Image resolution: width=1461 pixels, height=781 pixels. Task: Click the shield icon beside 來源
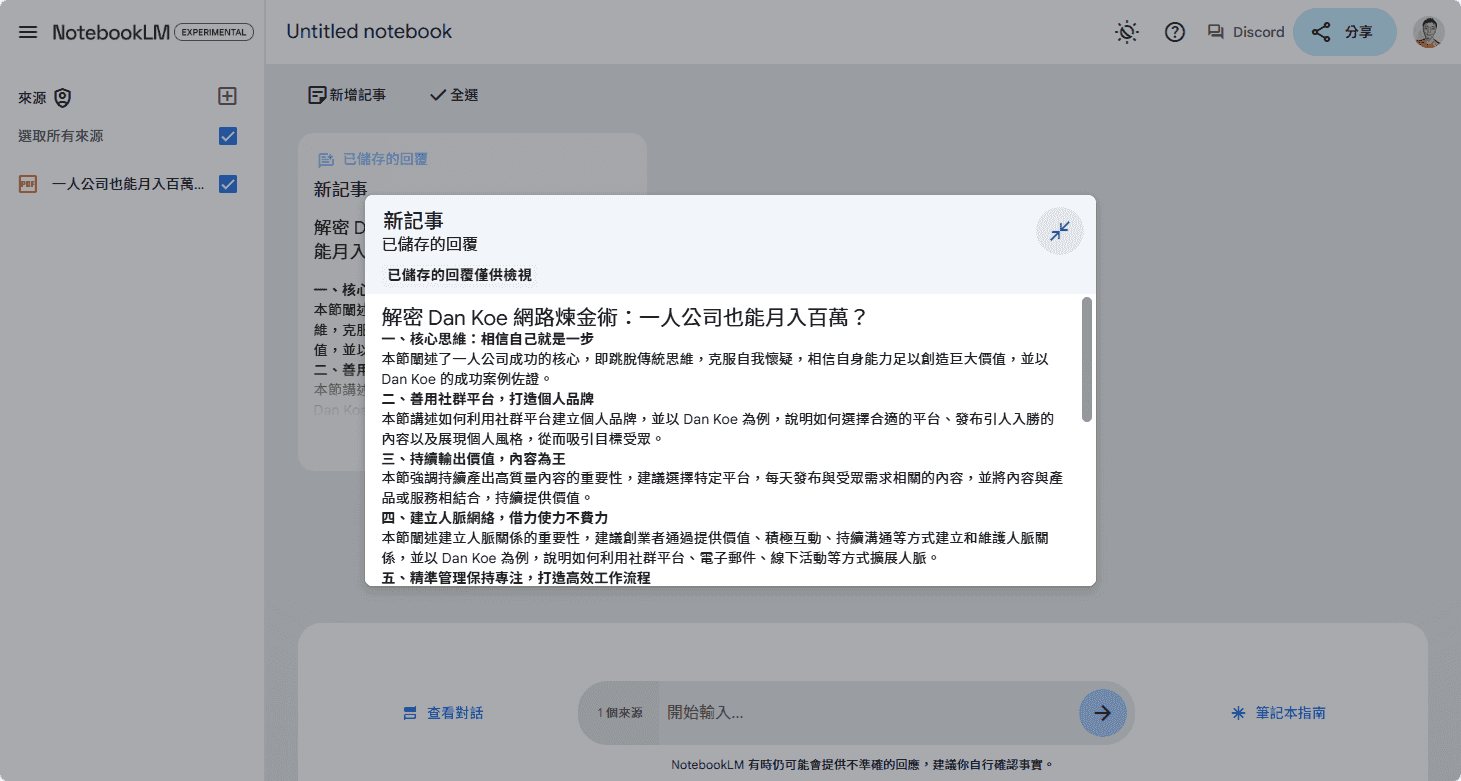(x=63, y=97)
